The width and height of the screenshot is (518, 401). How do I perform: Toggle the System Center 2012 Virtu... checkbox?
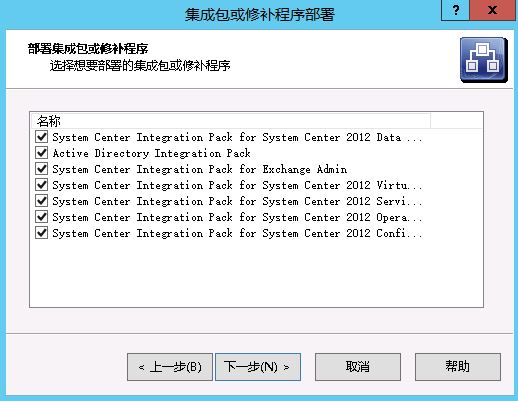[x=42, y=185]
